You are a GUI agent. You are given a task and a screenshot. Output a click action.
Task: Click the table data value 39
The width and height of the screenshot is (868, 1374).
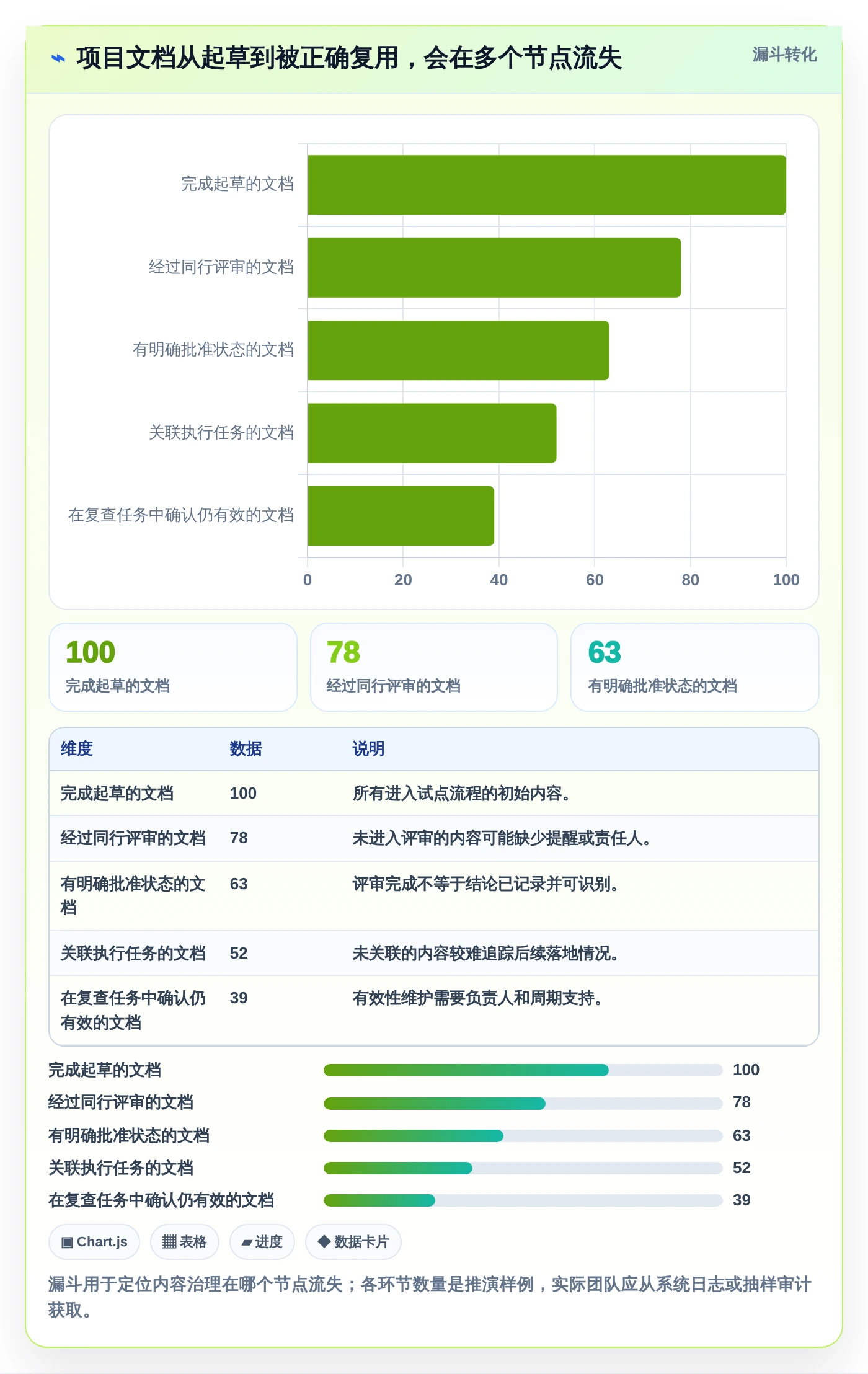(239, 998)
